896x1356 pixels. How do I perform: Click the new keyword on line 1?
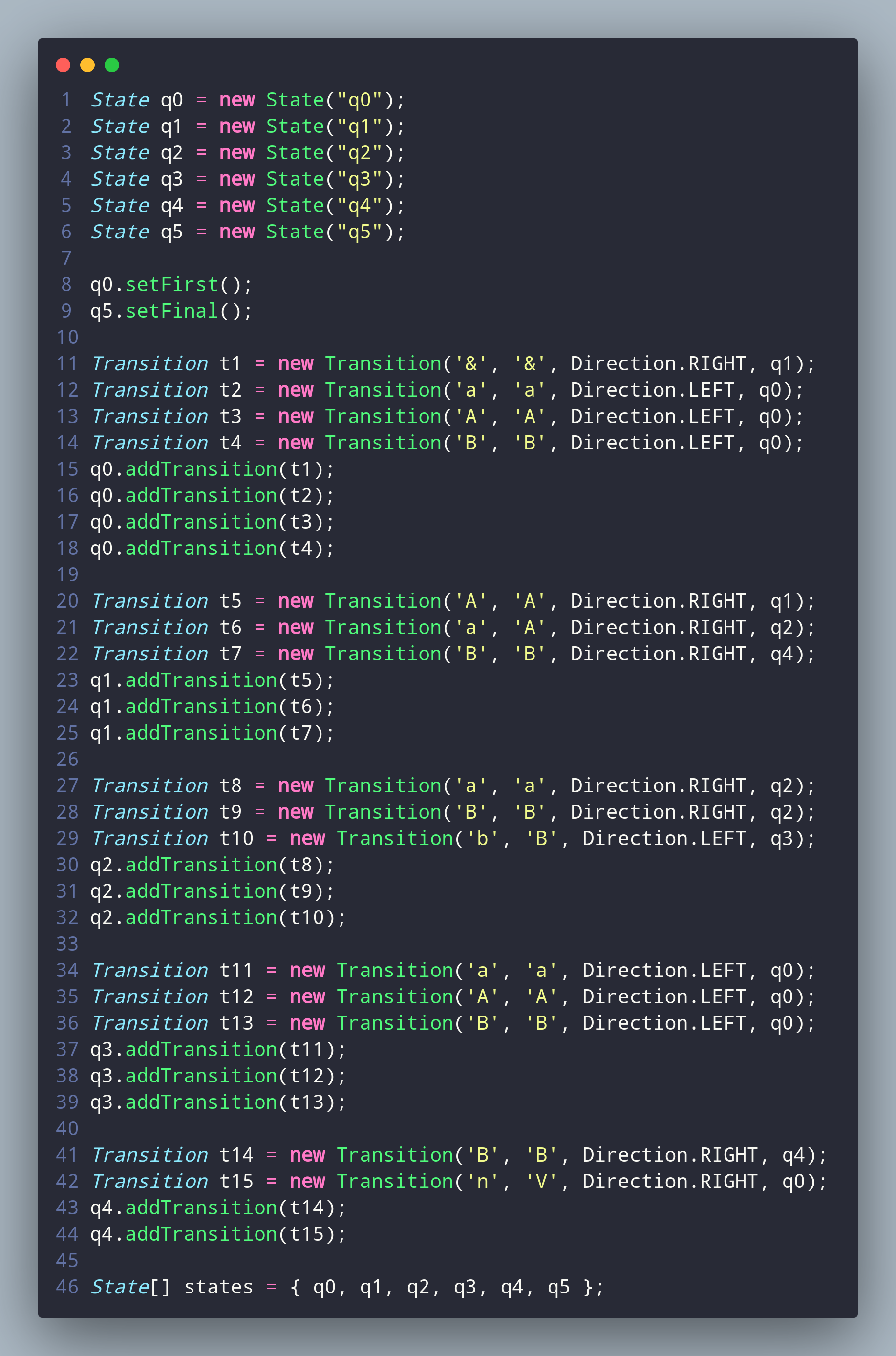point(237,100)
